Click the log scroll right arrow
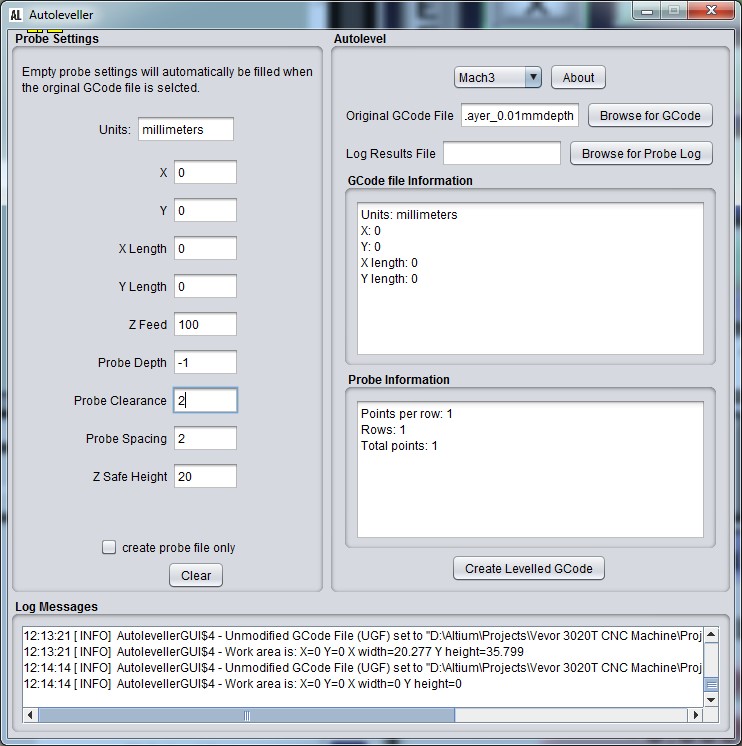 tap(695, 715)
